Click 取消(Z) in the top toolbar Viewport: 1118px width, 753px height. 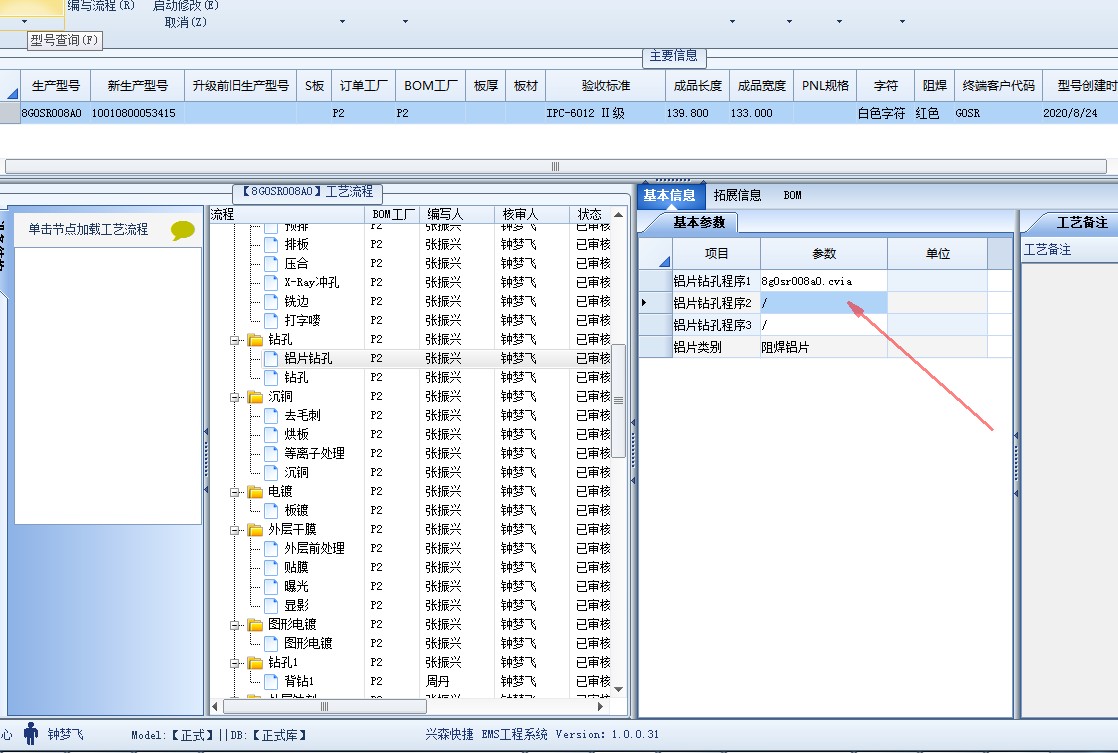click(x=185, y=22)
